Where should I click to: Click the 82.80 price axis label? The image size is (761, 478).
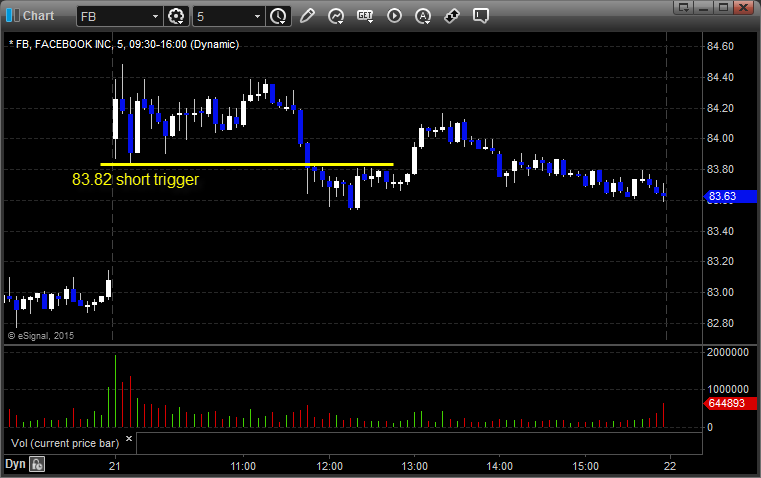(720, 323)
